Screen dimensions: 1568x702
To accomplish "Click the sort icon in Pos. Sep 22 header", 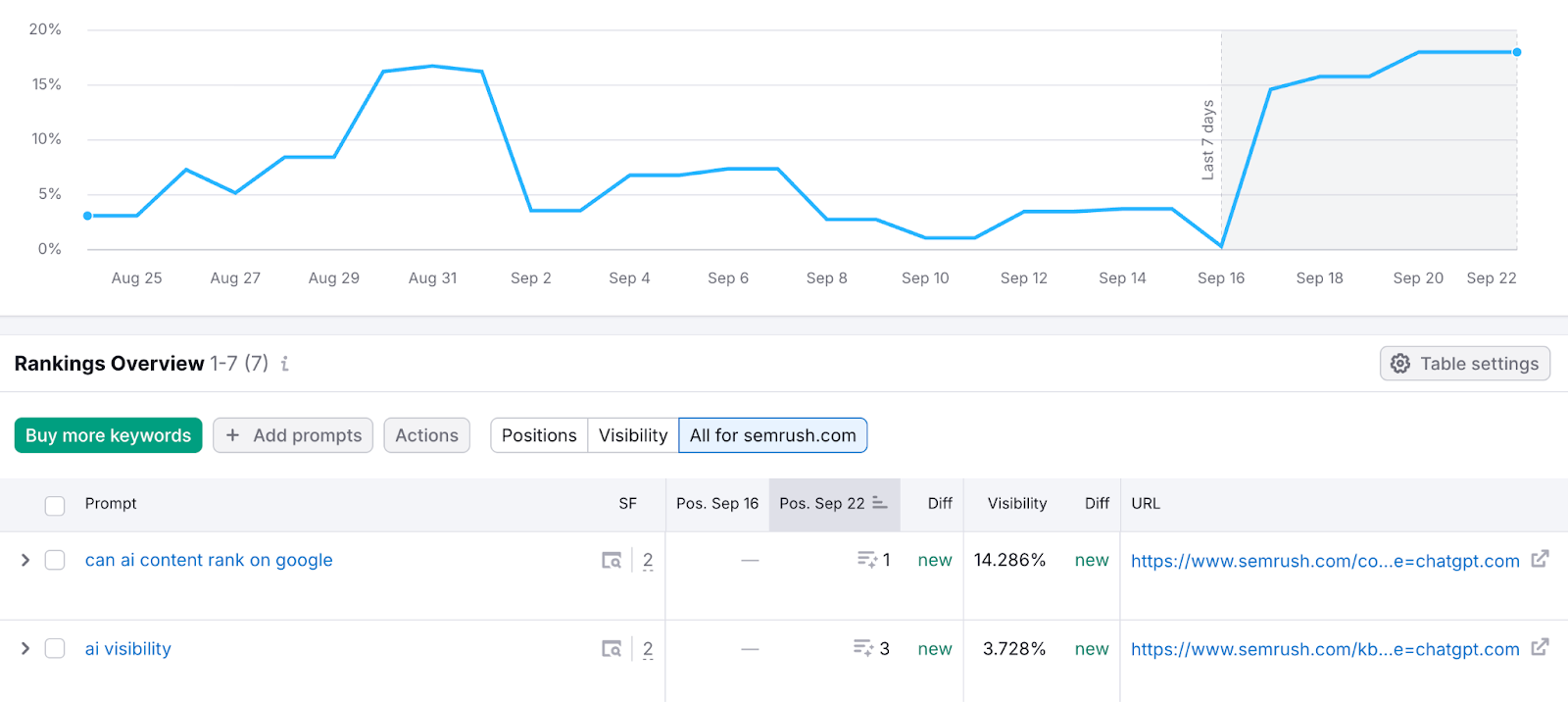I will [x=880, y=503].
